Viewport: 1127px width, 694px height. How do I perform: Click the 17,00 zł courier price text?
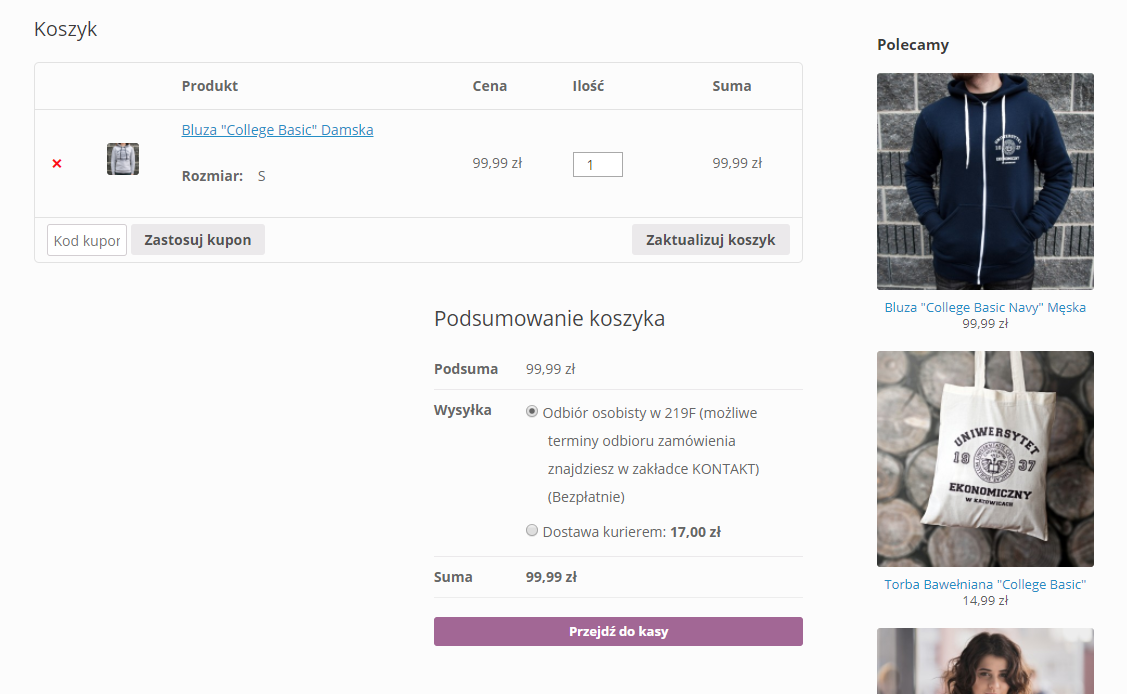[695, 532]
